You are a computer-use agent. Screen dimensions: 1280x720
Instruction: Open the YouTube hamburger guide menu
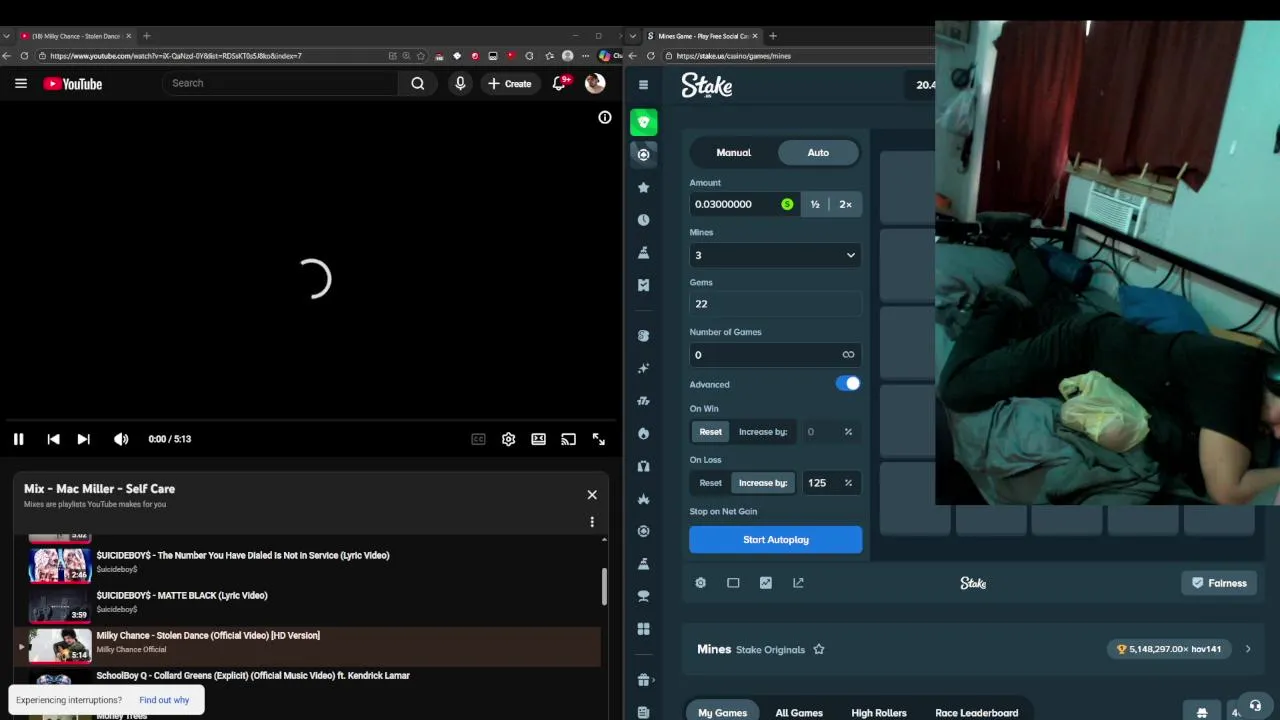21,84
